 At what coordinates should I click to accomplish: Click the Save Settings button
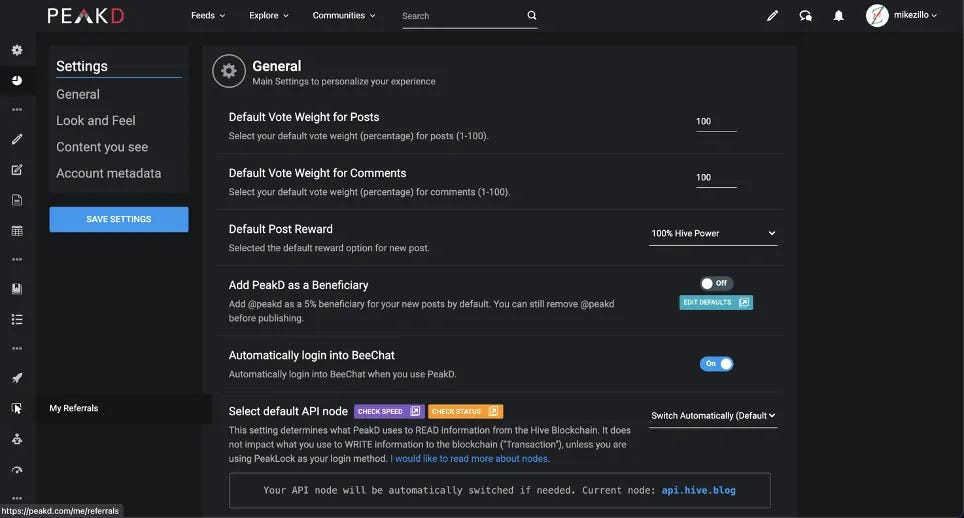(x=119, y=219)
